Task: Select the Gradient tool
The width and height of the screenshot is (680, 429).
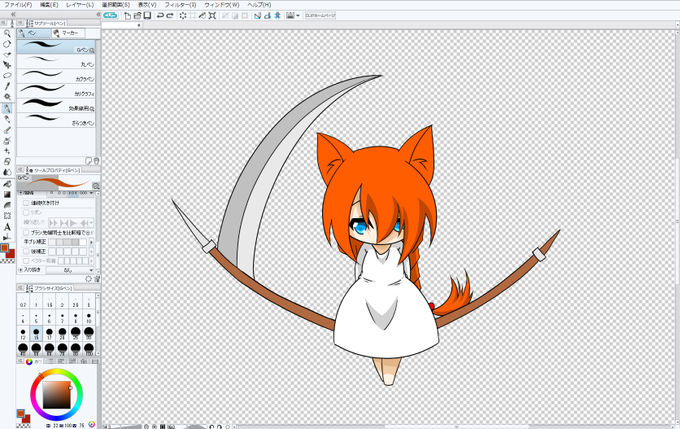Action: click(x=7, y=194)
